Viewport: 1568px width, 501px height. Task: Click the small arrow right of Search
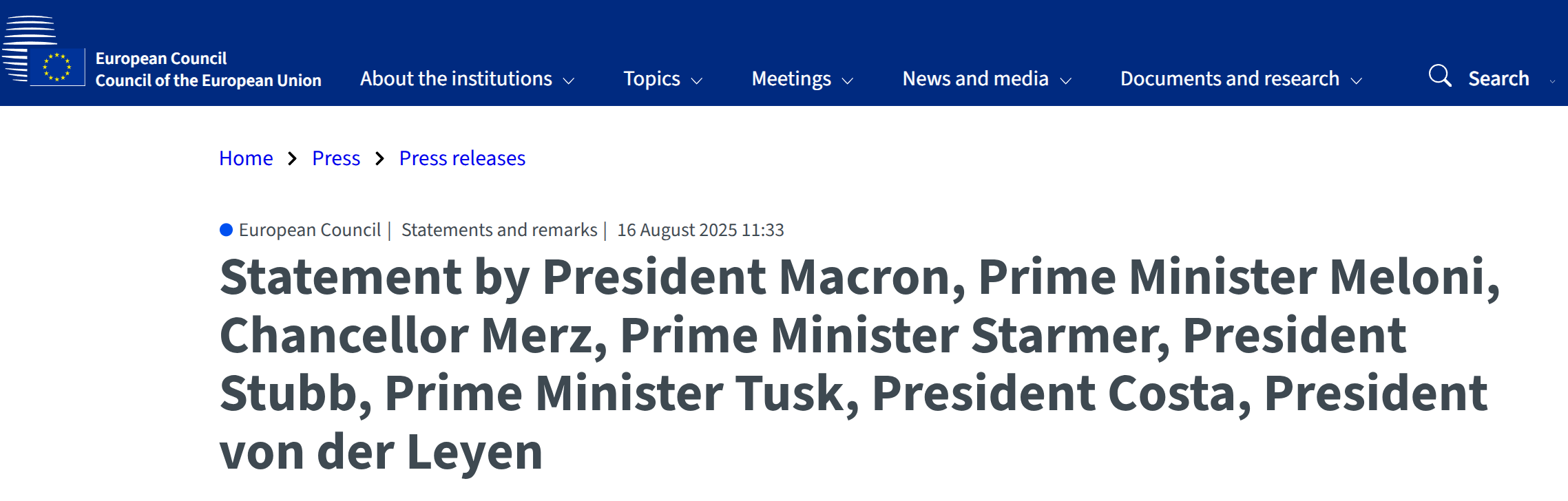[x=1552, y=82]
